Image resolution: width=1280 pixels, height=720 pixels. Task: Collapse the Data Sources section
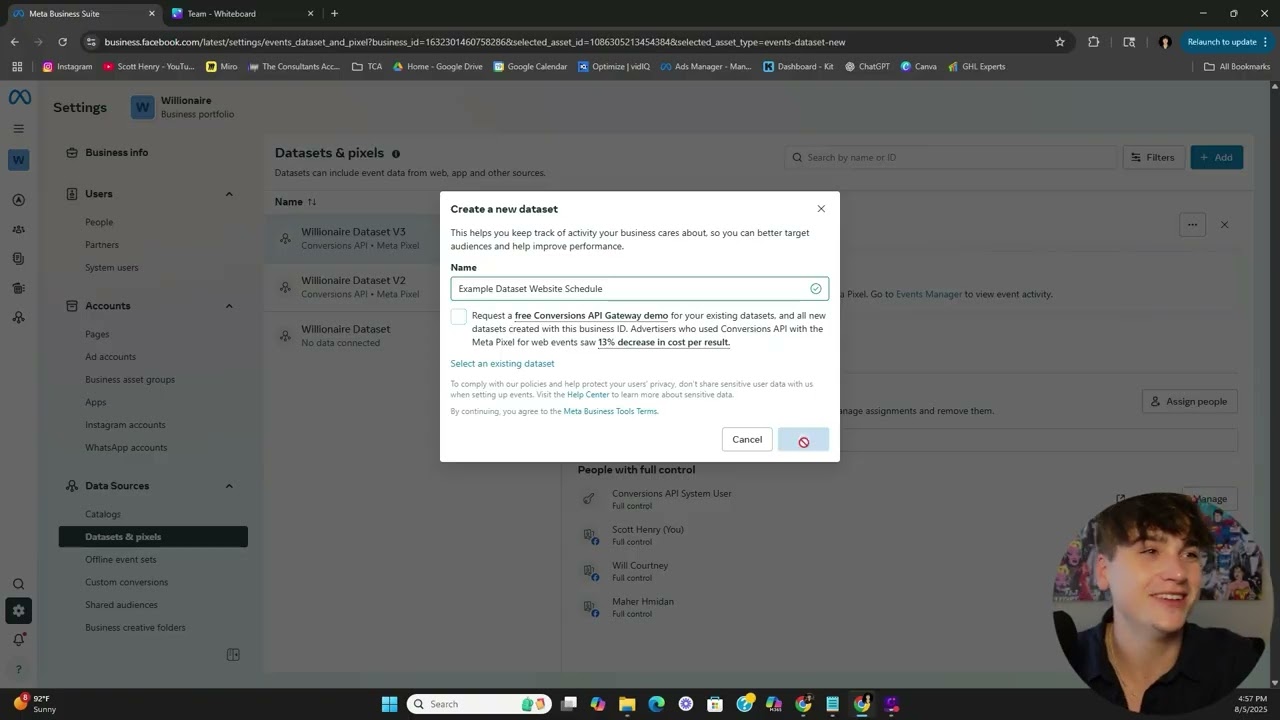(x=228, y=486)
